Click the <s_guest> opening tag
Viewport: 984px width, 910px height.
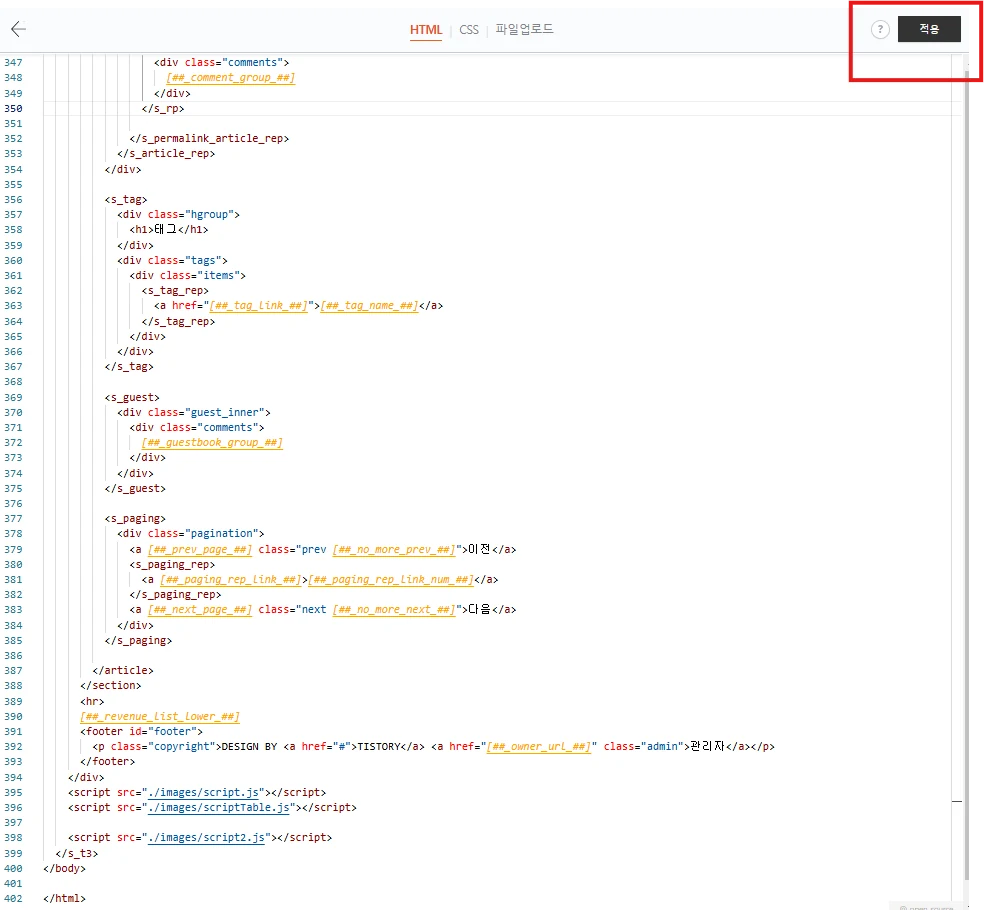pos(132,397)
